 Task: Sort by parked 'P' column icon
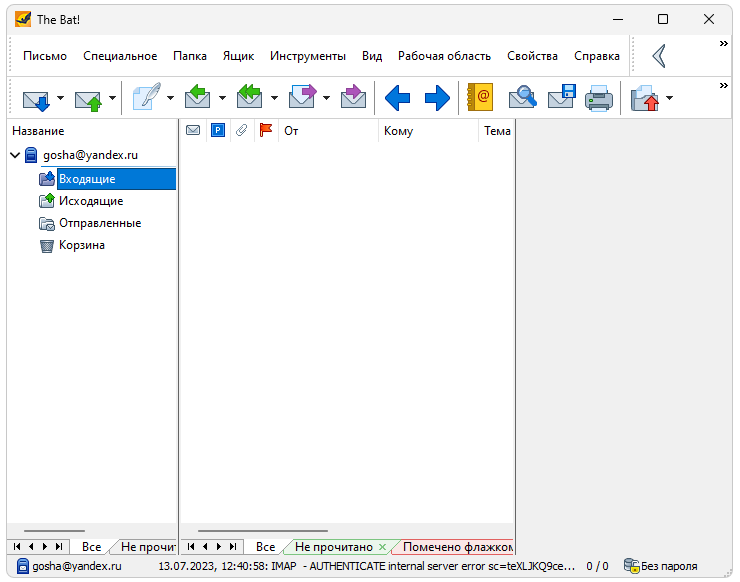click(x=218, y=130)
